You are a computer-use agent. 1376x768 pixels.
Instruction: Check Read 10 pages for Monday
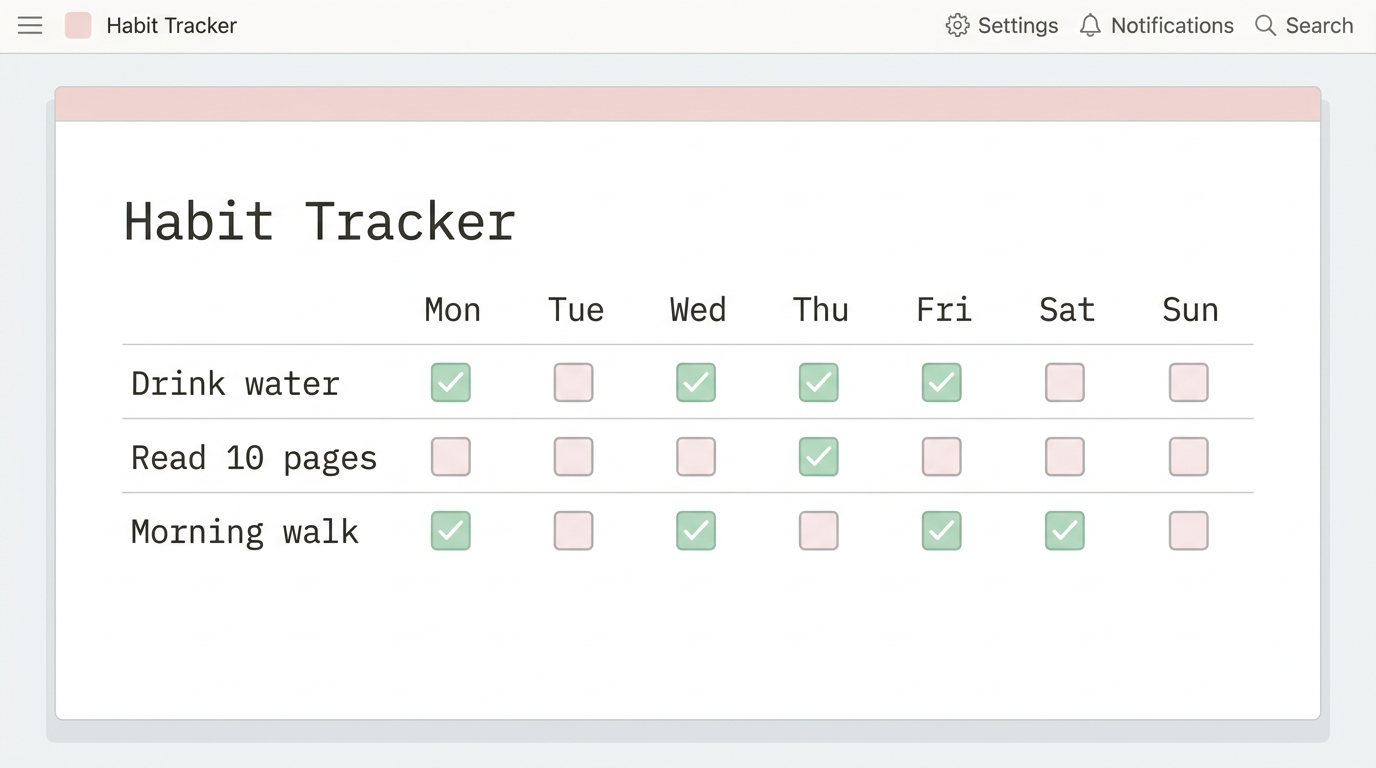pos(451,456)
